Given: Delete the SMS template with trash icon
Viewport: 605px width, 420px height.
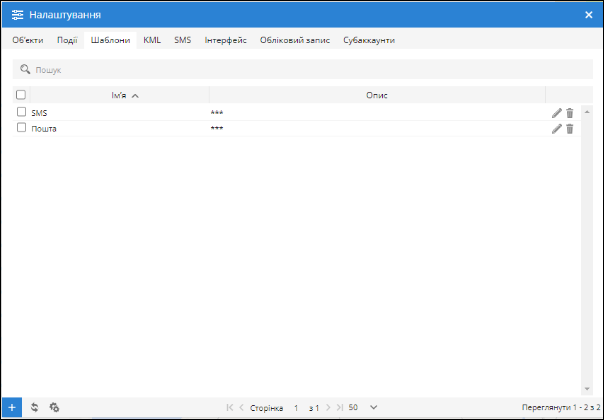Looking at the screenshot, I should click(x=570, y=113).
